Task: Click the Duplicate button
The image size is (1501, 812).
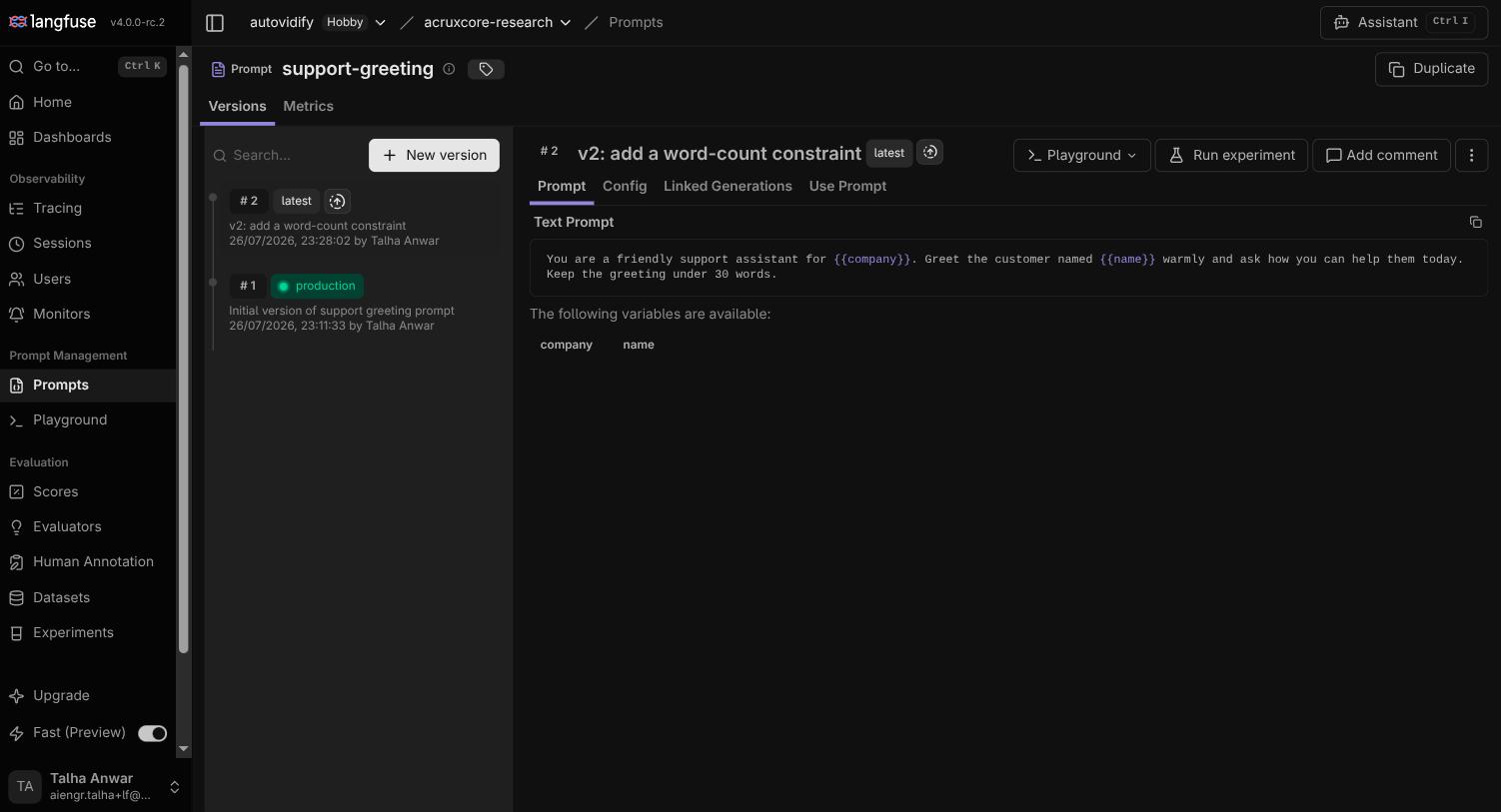Action: (1432, 69)
